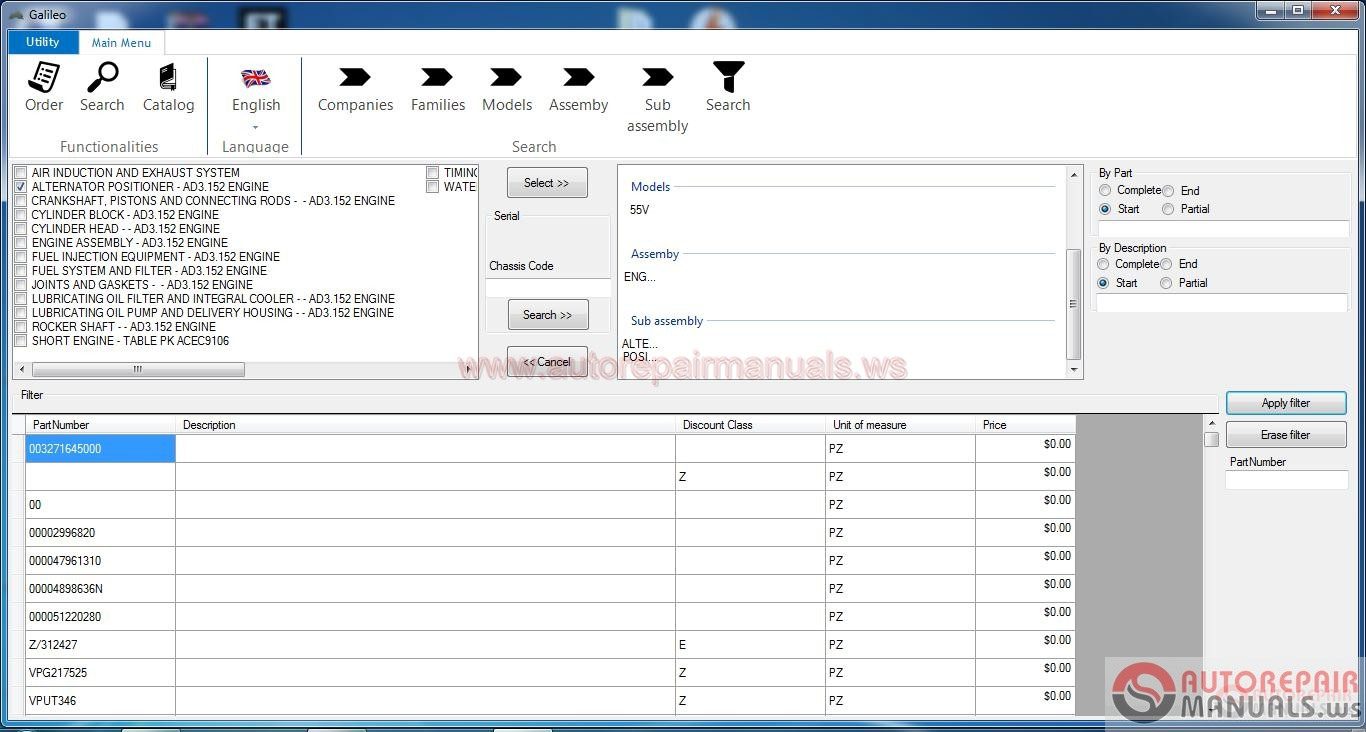Open the Catalog book icon

click(168, 87)
